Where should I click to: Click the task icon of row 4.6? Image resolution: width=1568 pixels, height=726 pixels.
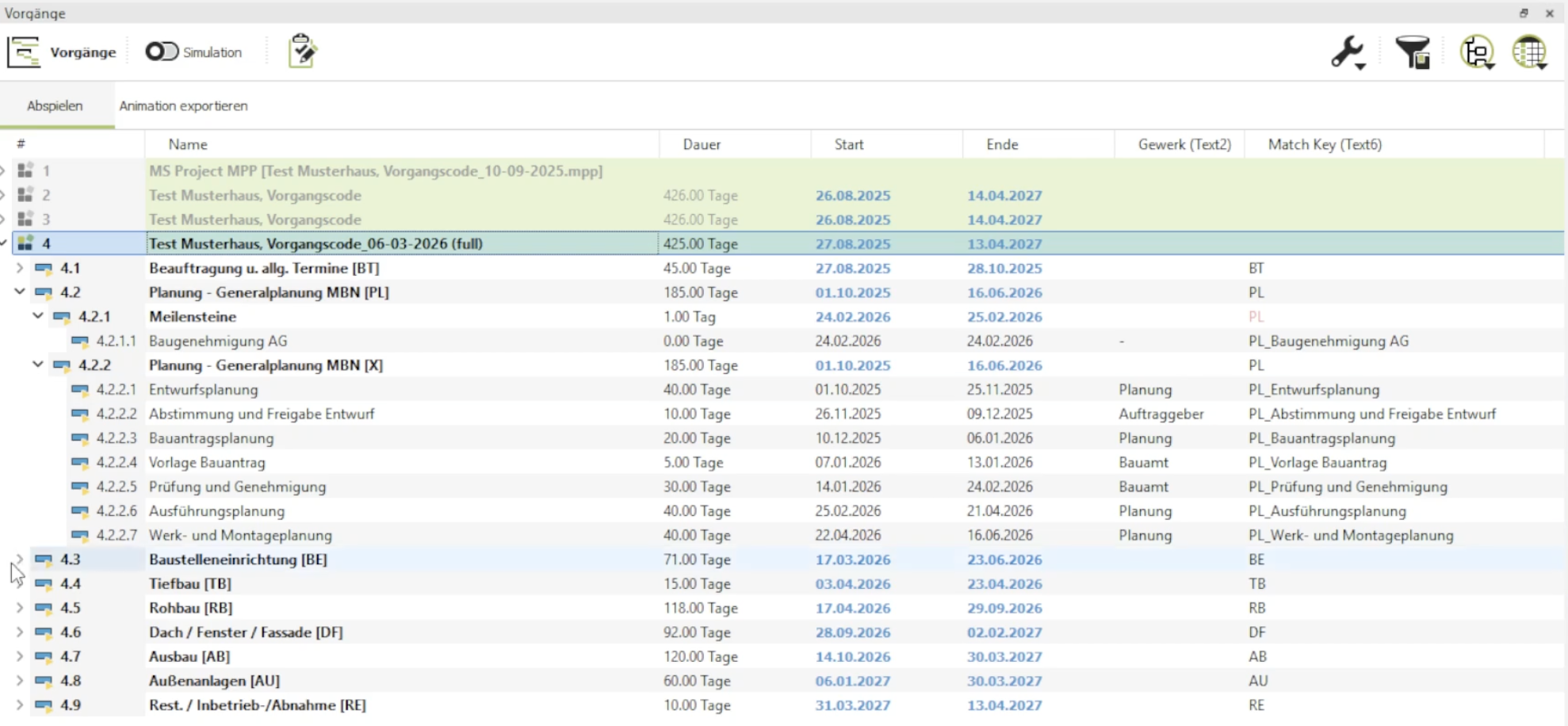(x=44, y=632)
